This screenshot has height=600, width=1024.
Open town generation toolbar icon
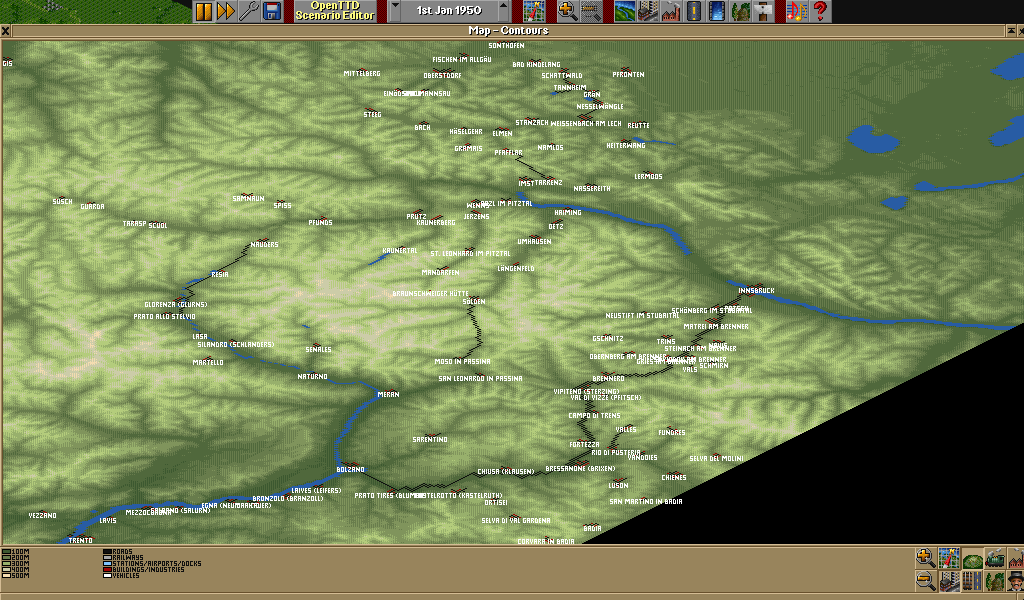(x=647, y=11)
